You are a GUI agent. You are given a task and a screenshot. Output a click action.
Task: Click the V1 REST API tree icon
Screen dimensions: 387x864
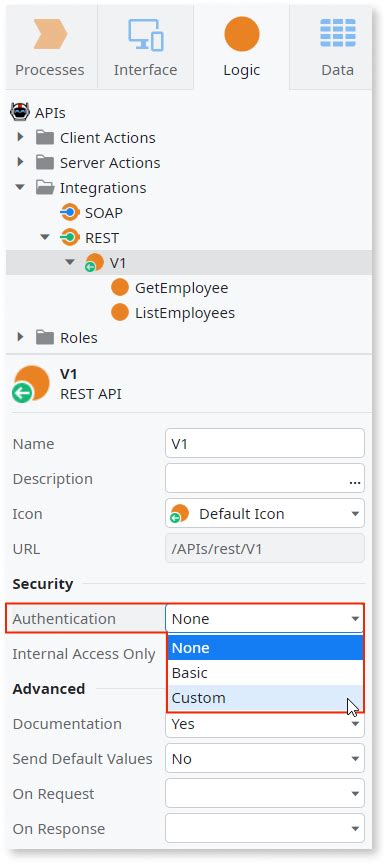click(x=94, y=263)
